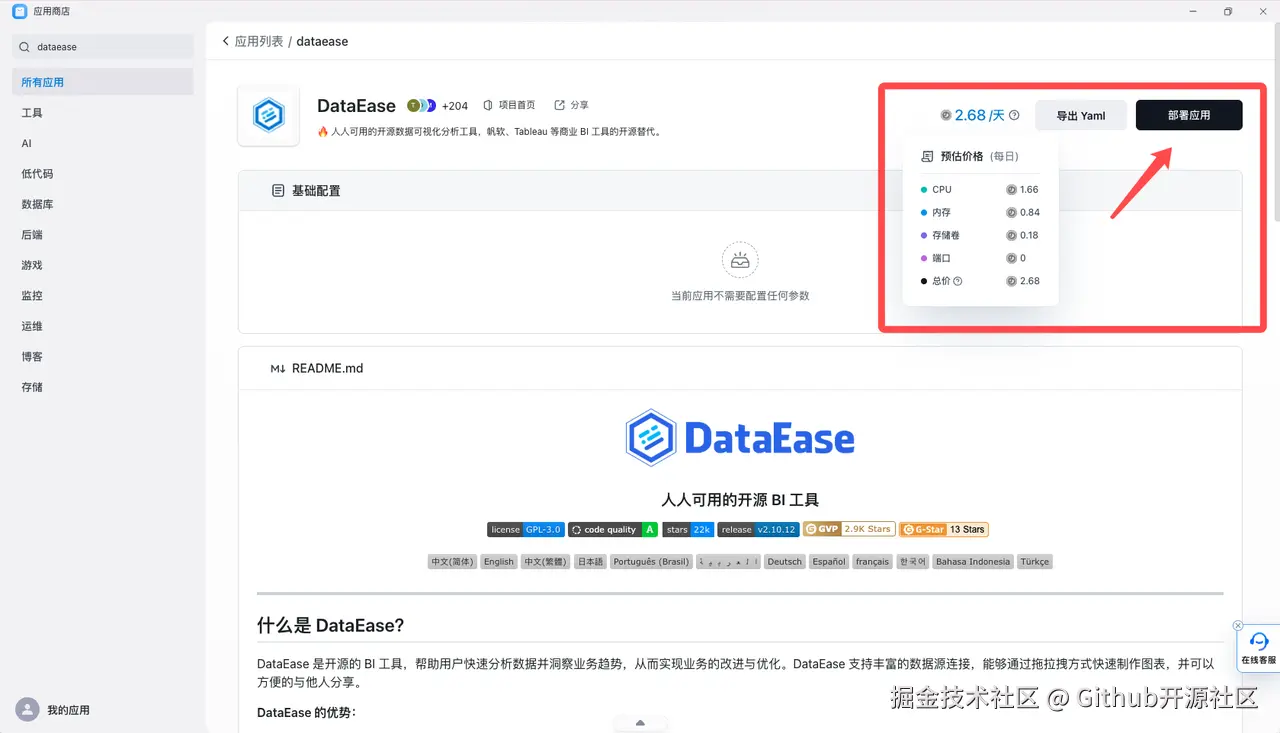This screenshot has height=733, width=1280.
Task: Click the license GPL-3.0 badge
Action: [526, 529]
